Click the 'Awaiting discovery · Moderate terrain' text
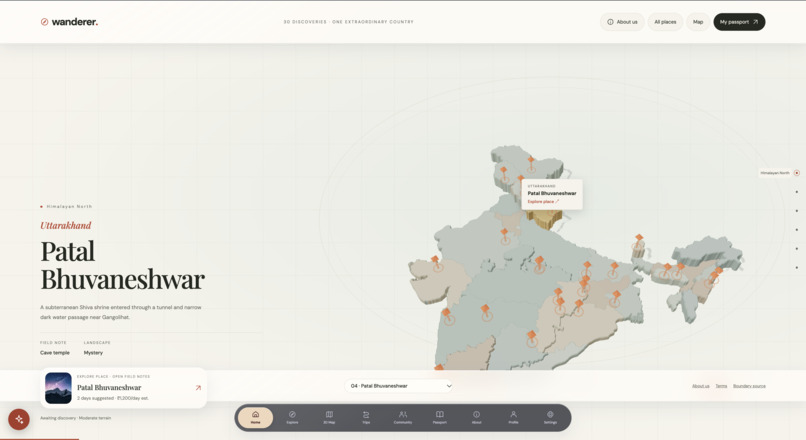 coord(76,418)
